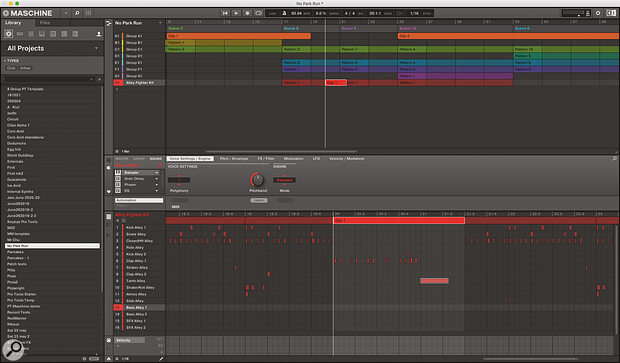Toggle the arranger view icon beside No Park Run
This screenshot has height=363, width=620.
click(109, 23)
